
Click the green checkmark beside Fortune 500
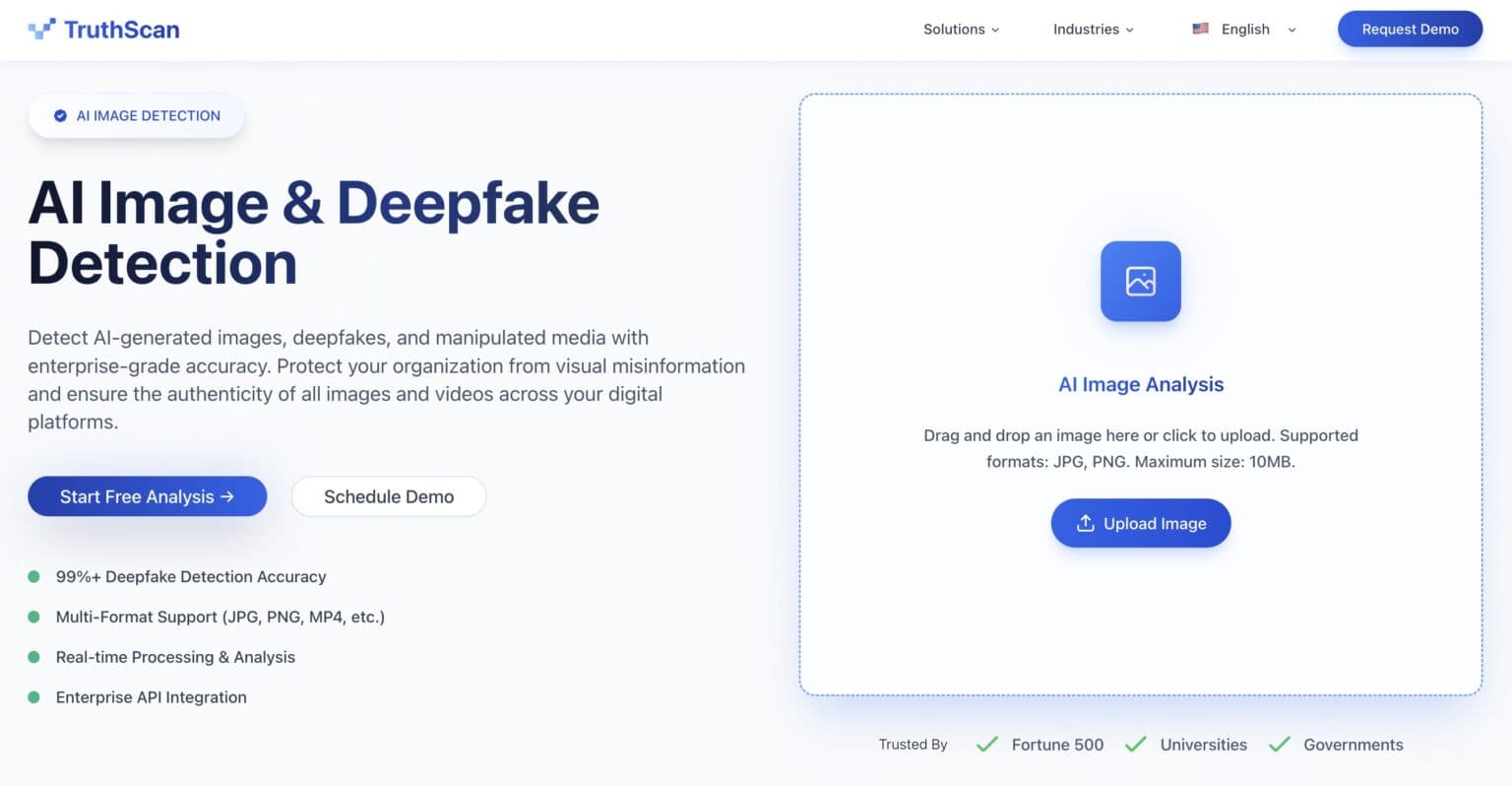(986, 745)
